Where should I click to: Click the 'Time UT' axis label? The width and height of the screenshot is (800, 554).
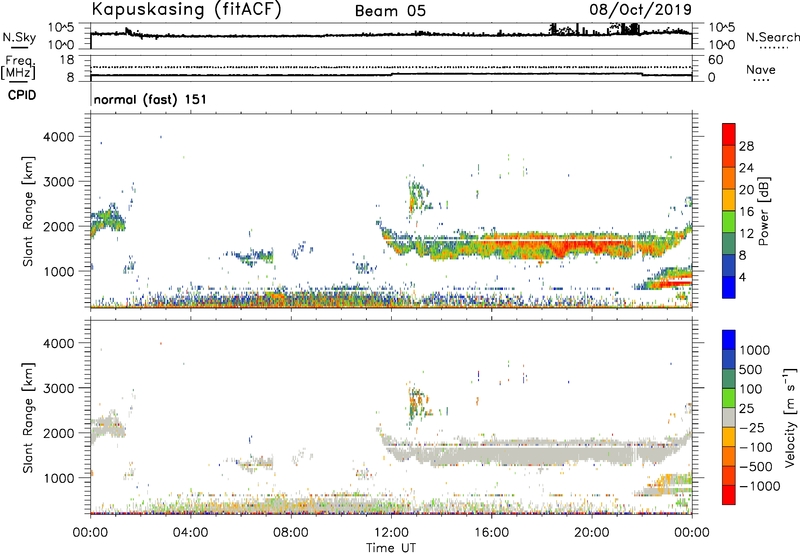pos(391,548)
